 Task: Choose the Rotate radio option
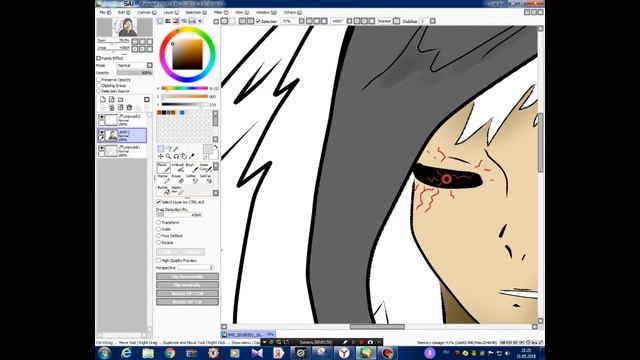[159, 242]
